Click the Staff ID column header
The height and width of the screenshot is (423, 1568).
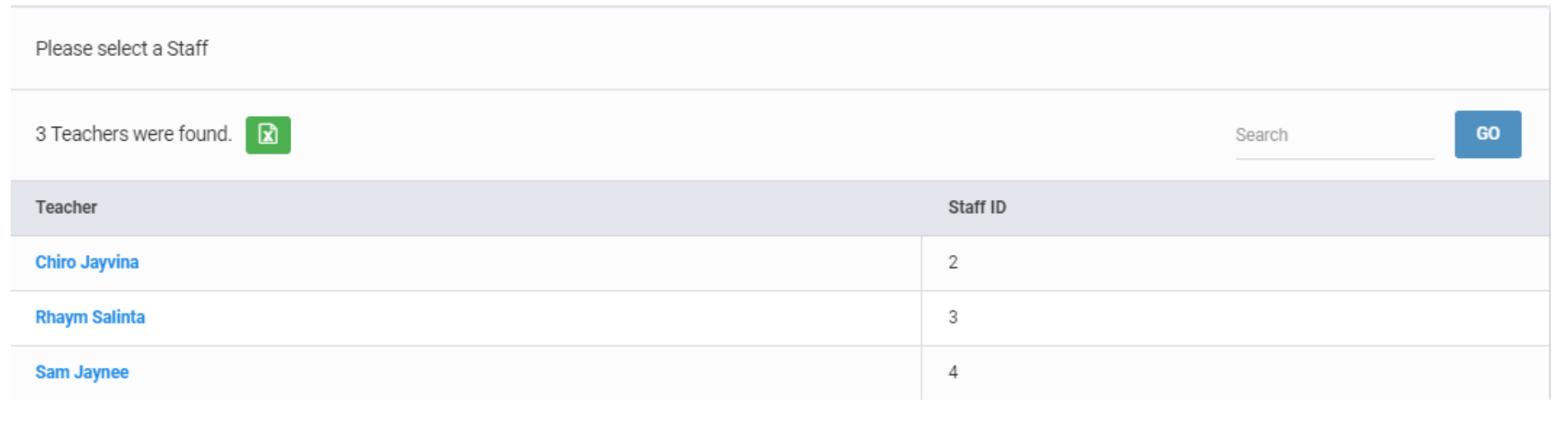pos(977,207)
